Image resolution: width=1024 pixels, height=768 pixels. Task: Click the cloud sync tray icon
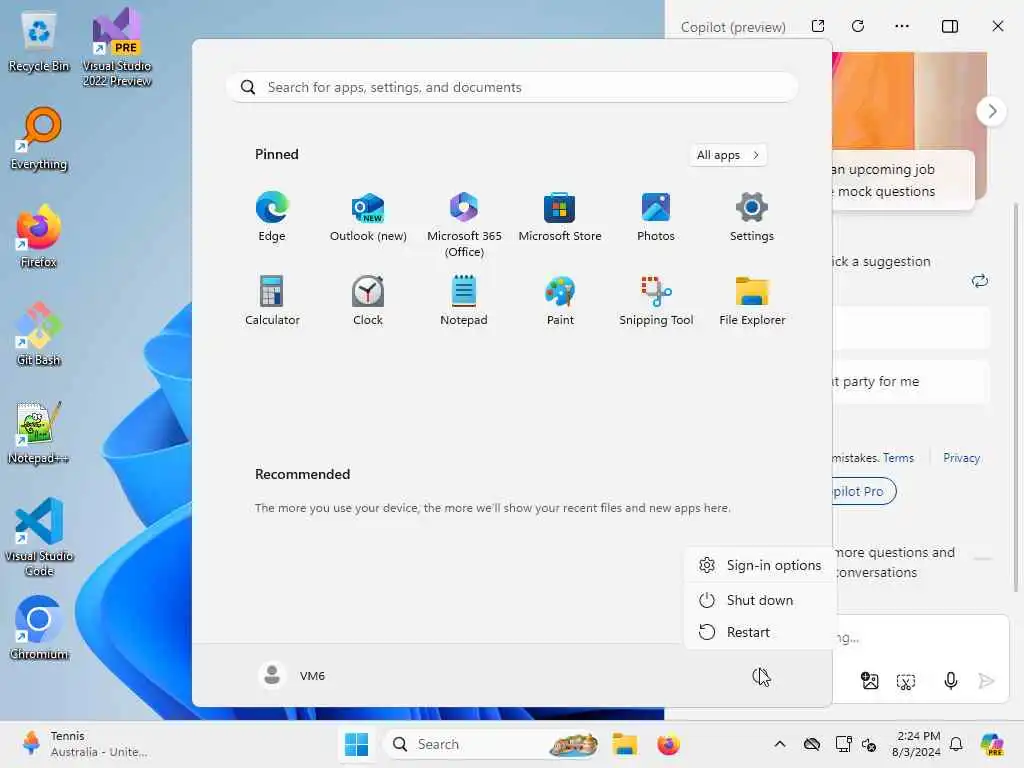click(x=812, y=744)
